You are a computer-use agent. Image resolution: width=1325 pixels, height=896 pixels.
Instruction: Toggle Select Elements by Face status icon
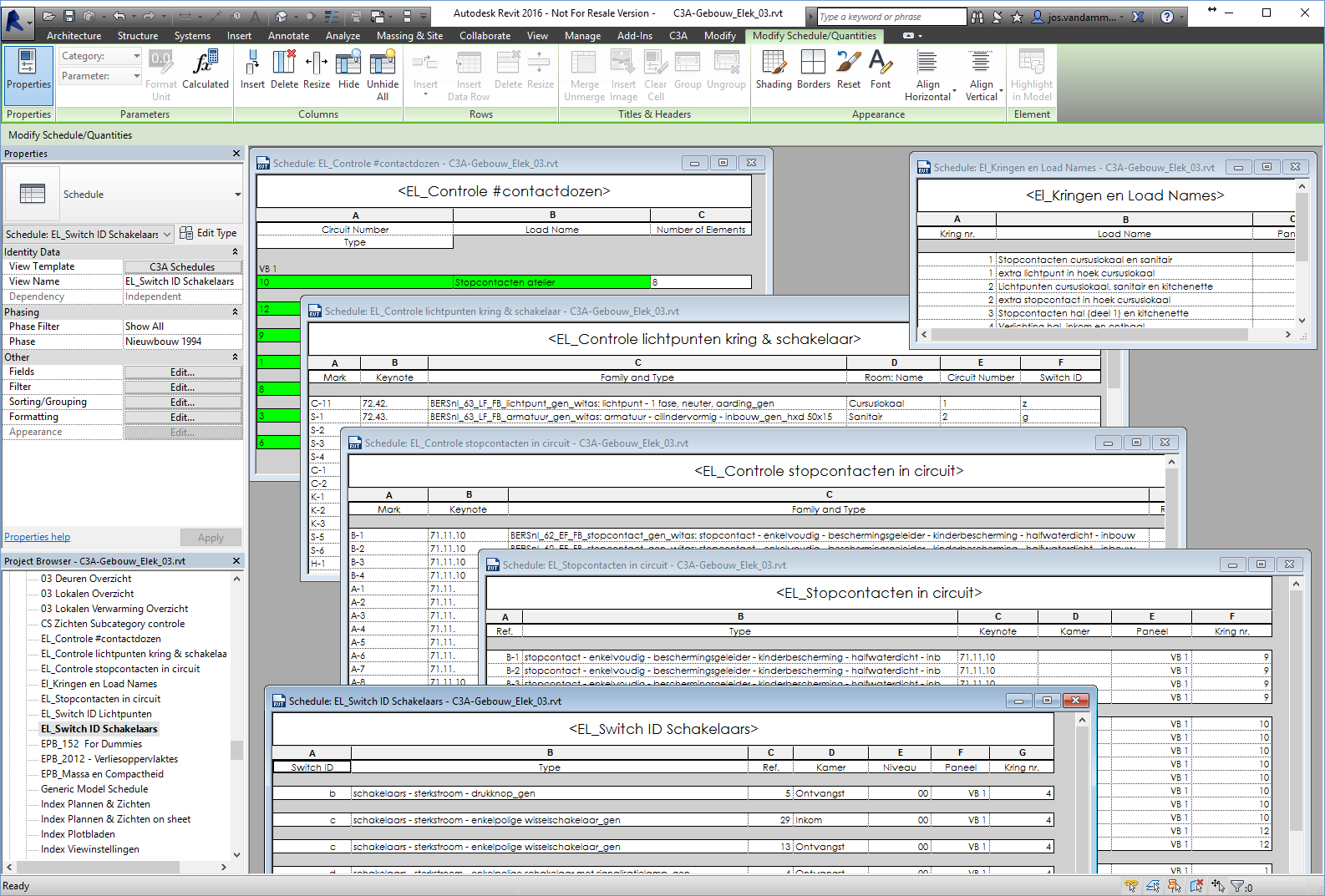point(1196,886)
